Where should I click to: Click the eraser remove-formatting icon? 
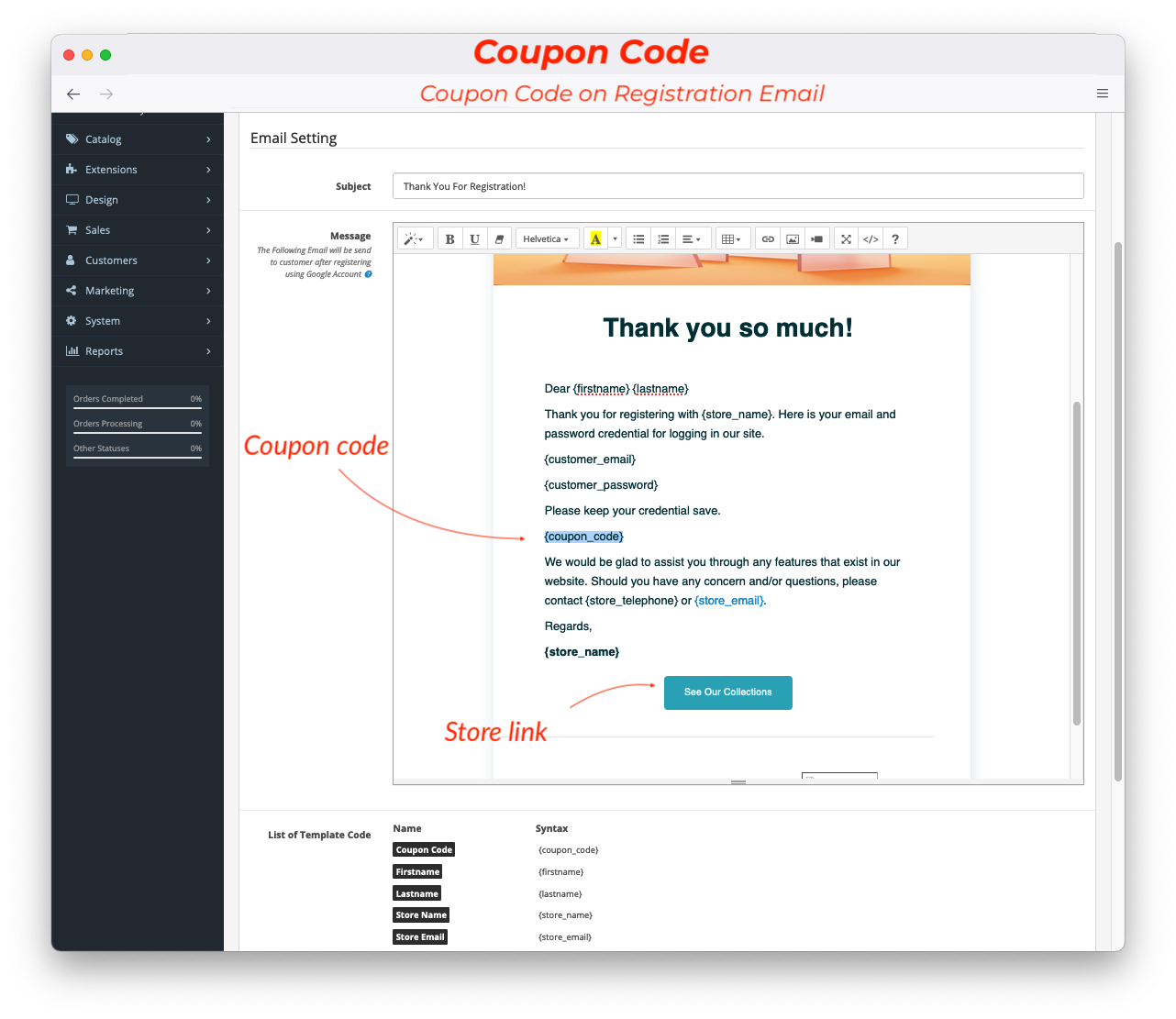coord(499,239)
